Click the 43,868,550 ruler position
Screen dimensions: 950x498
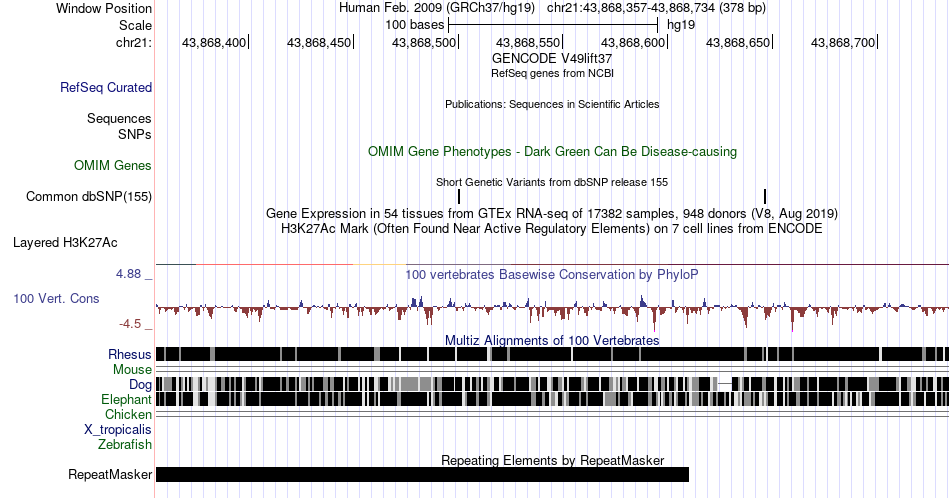pos(528,42)
